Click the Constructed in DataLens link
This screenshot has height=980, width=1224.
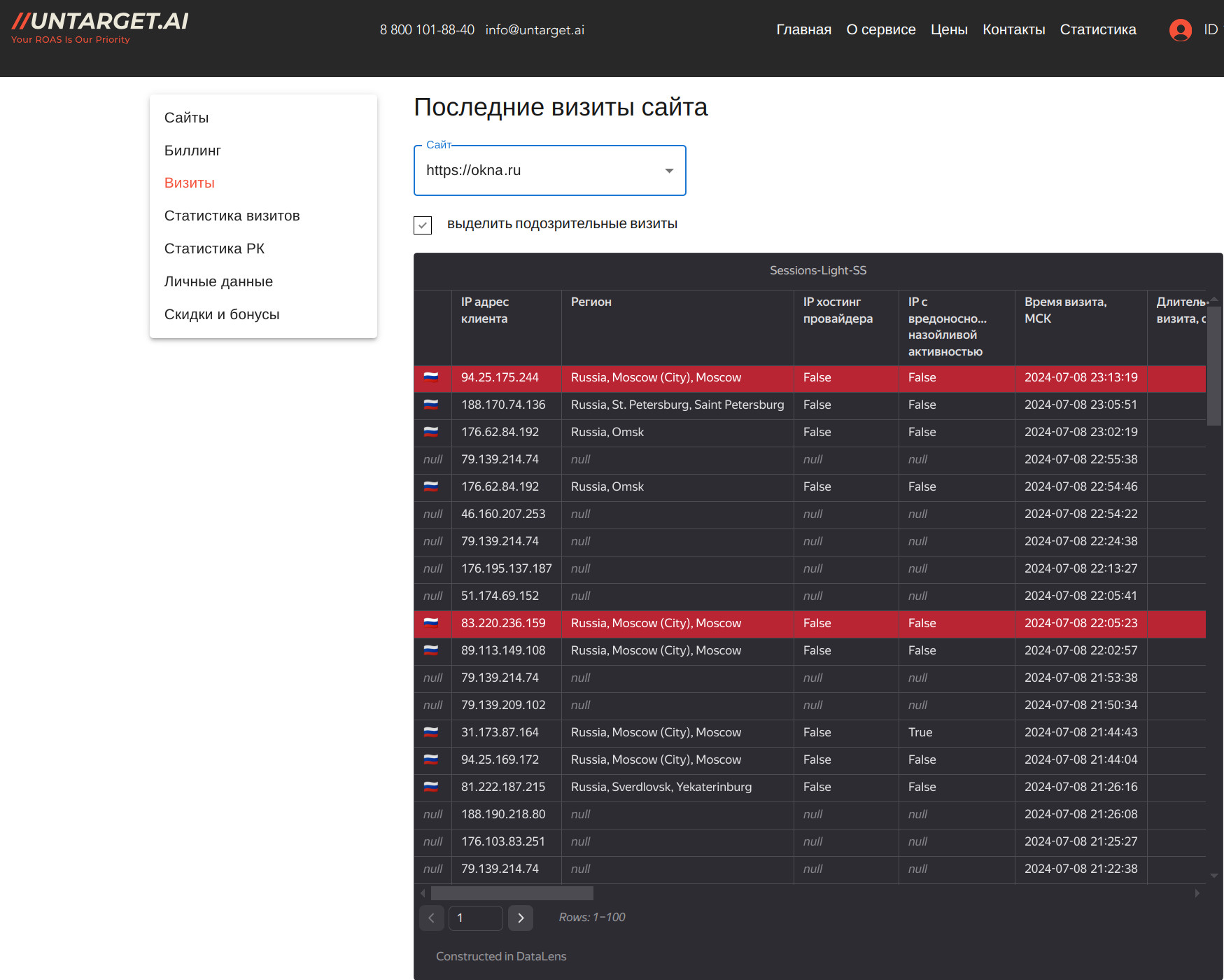501,956
